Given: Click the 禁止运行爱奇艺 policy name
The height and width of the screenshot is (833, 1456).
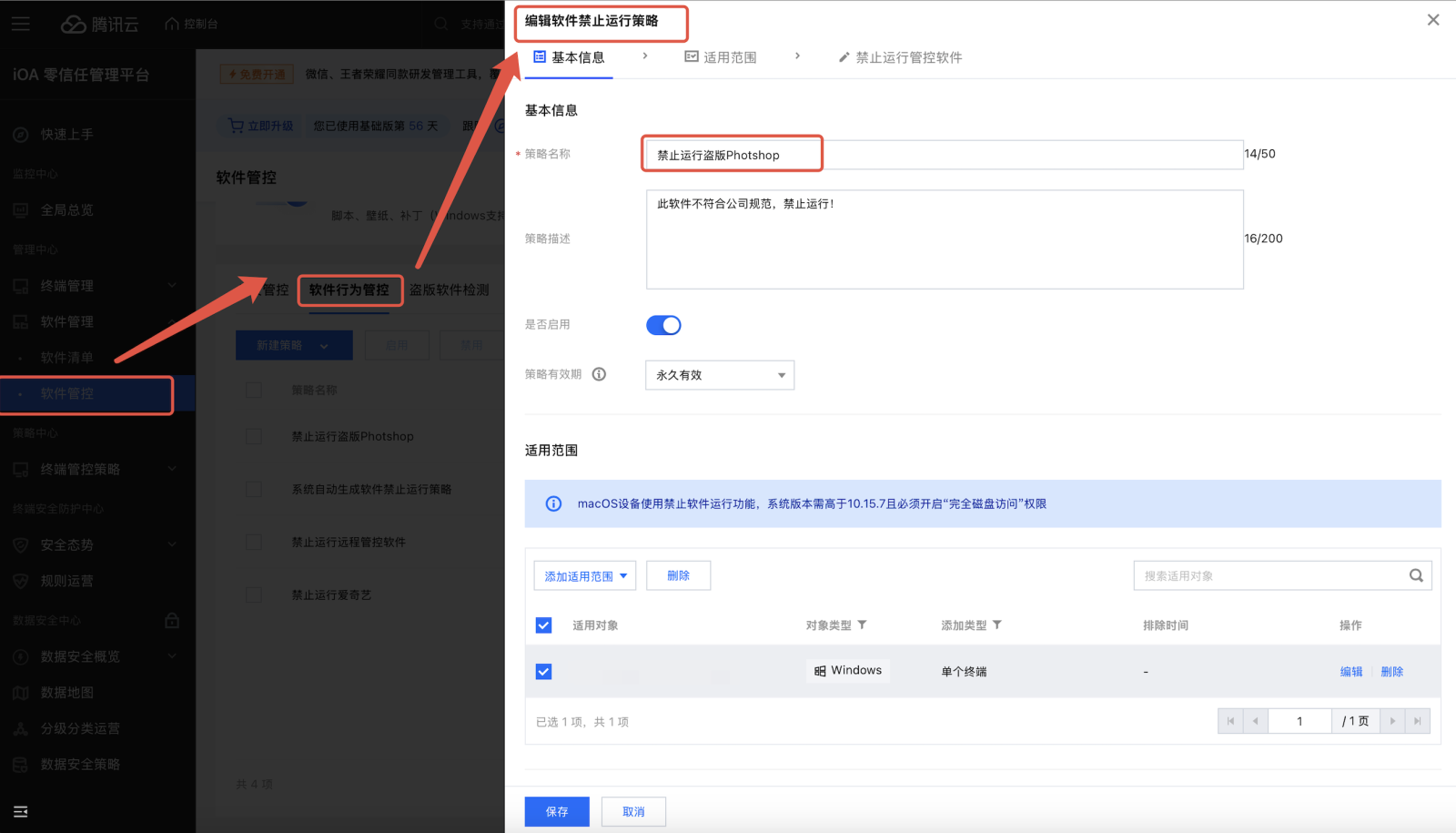Looking at the screenshot, I should point(331,595).
